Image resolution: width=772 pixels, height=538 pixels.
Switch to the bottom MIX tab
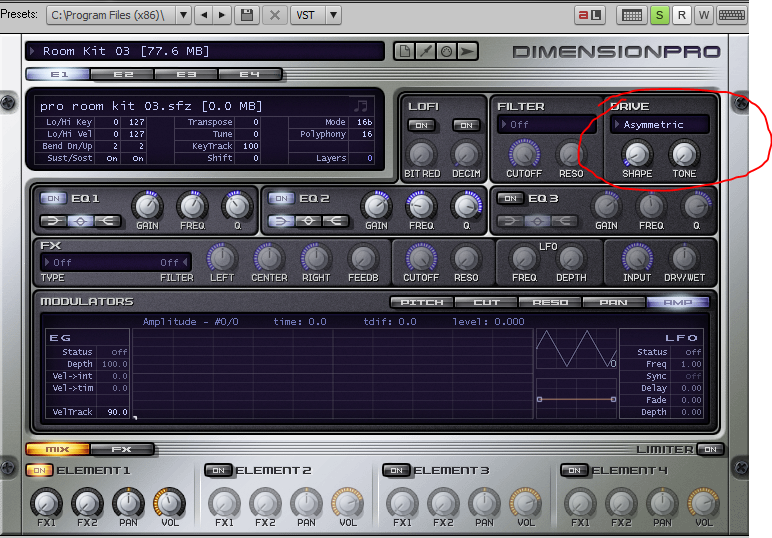click(x=58, y=449)
